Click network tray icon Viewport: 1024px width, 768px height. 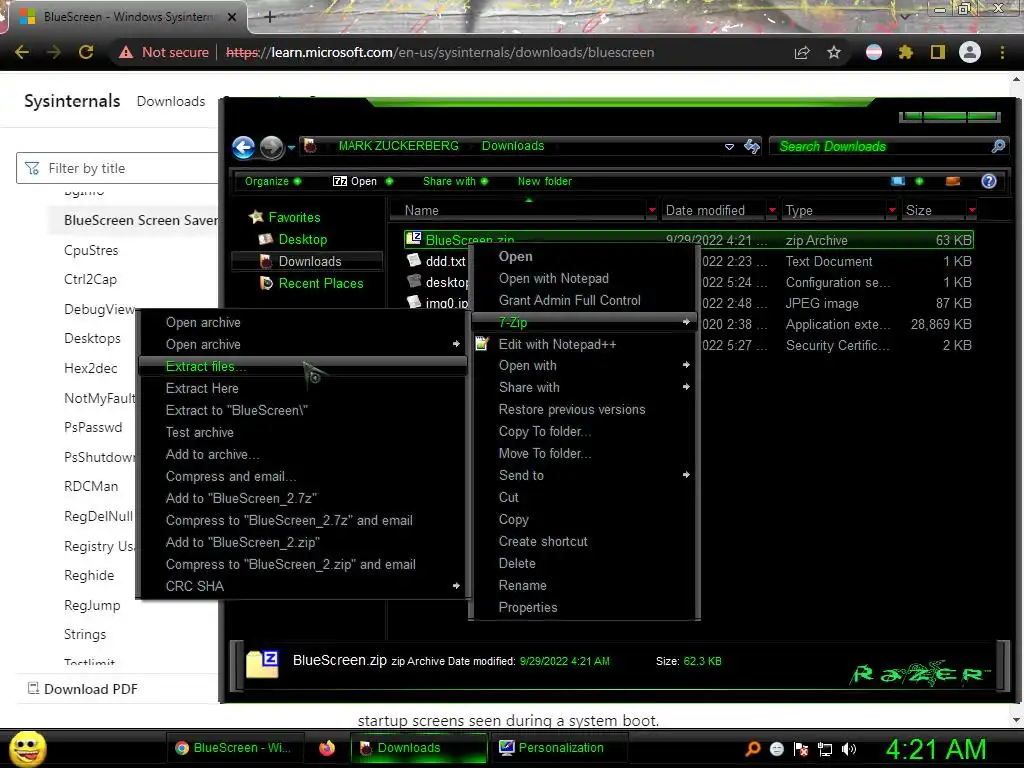click(x=825, y=749)
